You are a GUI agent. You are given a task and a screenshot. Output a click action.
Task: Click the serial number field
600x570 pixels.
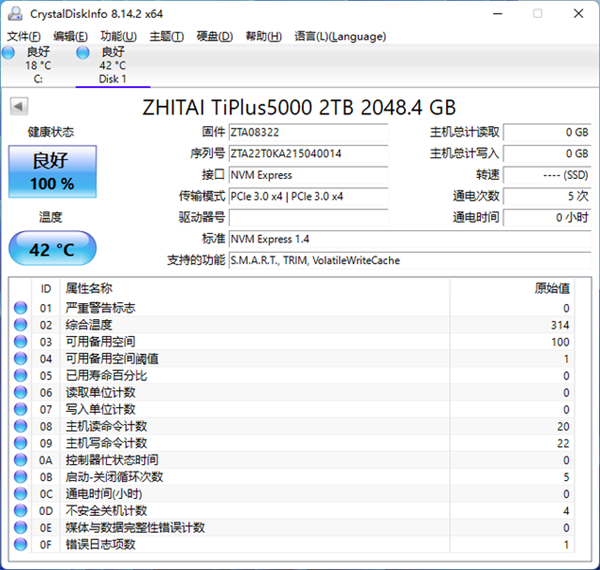[x=307, y=154]
